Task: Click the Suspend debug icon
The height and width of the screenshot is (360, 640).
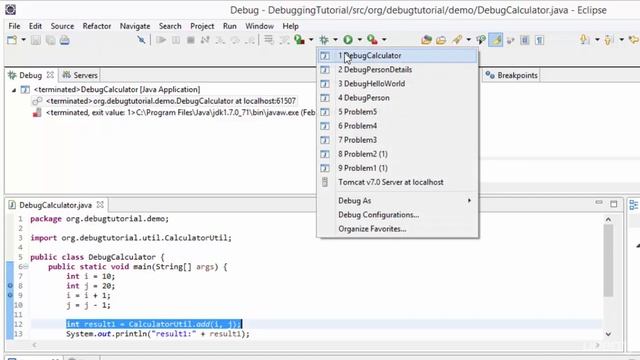Action: pyautogui.click(x=176, y=40)
